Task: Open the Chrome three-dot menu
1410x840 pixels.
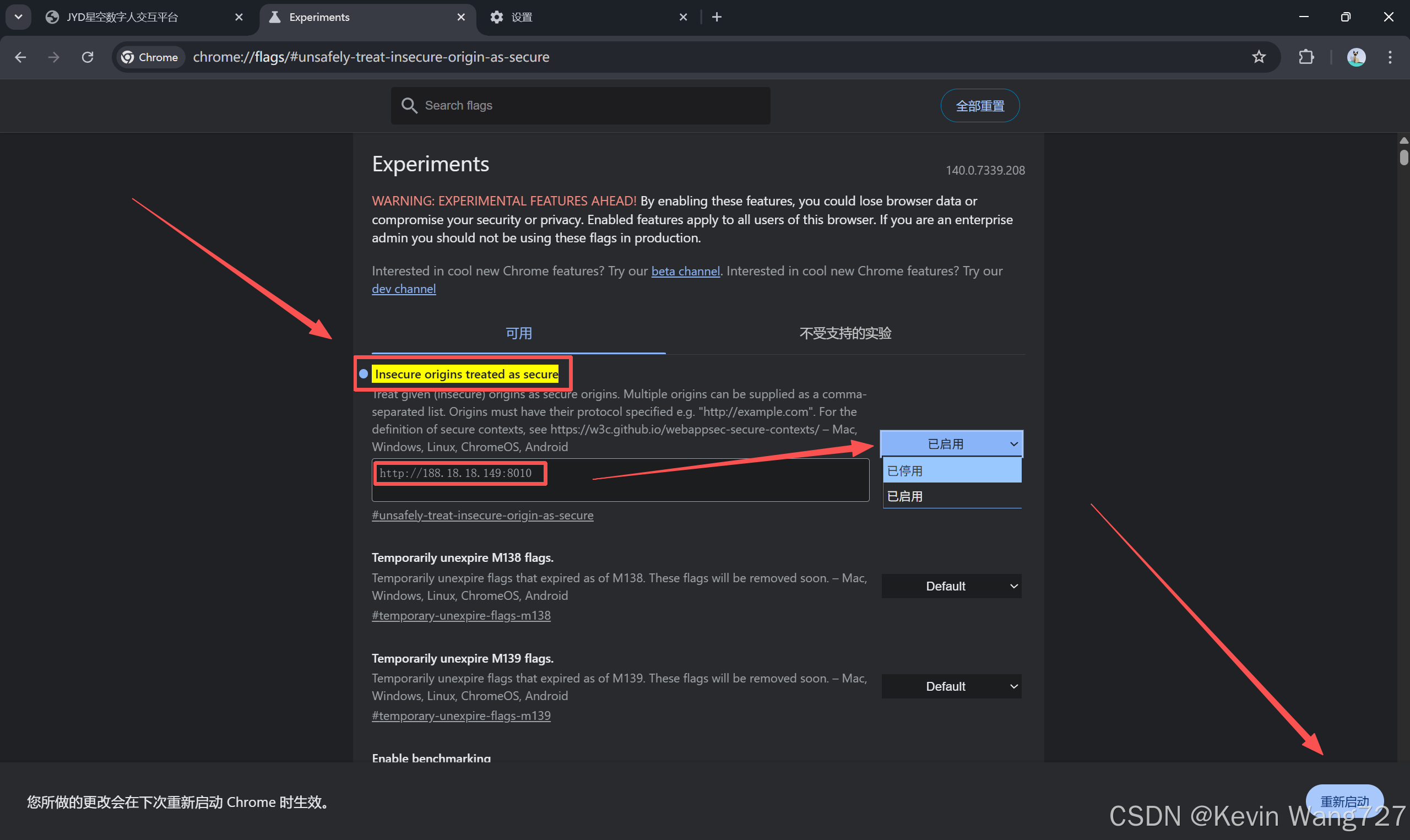Action: [1390, 57]
